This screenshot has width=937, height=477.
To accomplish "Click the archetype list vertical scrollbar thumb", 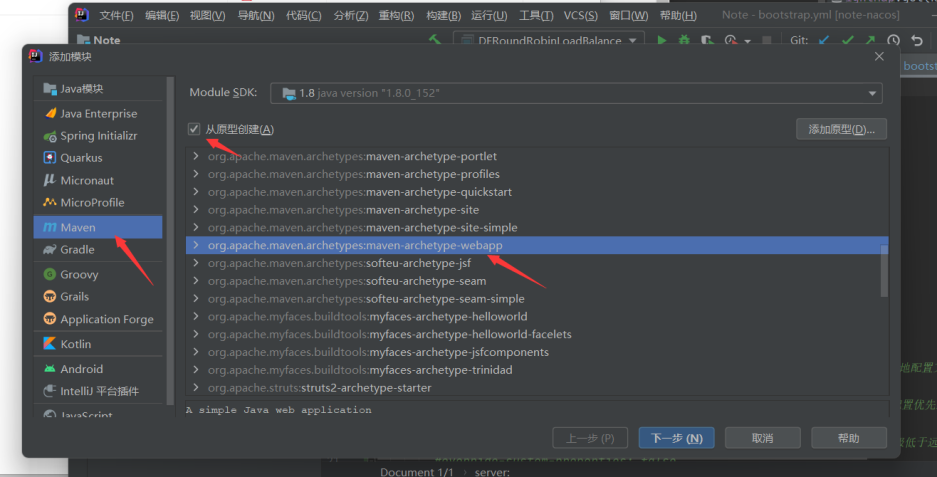I will click(884, 271).
